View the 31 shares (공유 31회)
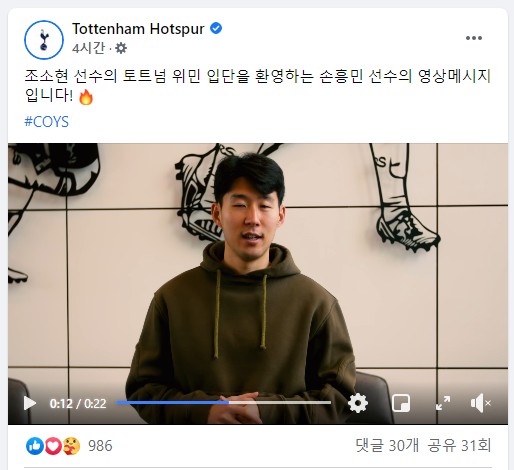Image resolution: width=514 pixels, height=470 pixels. pos(459,446)
